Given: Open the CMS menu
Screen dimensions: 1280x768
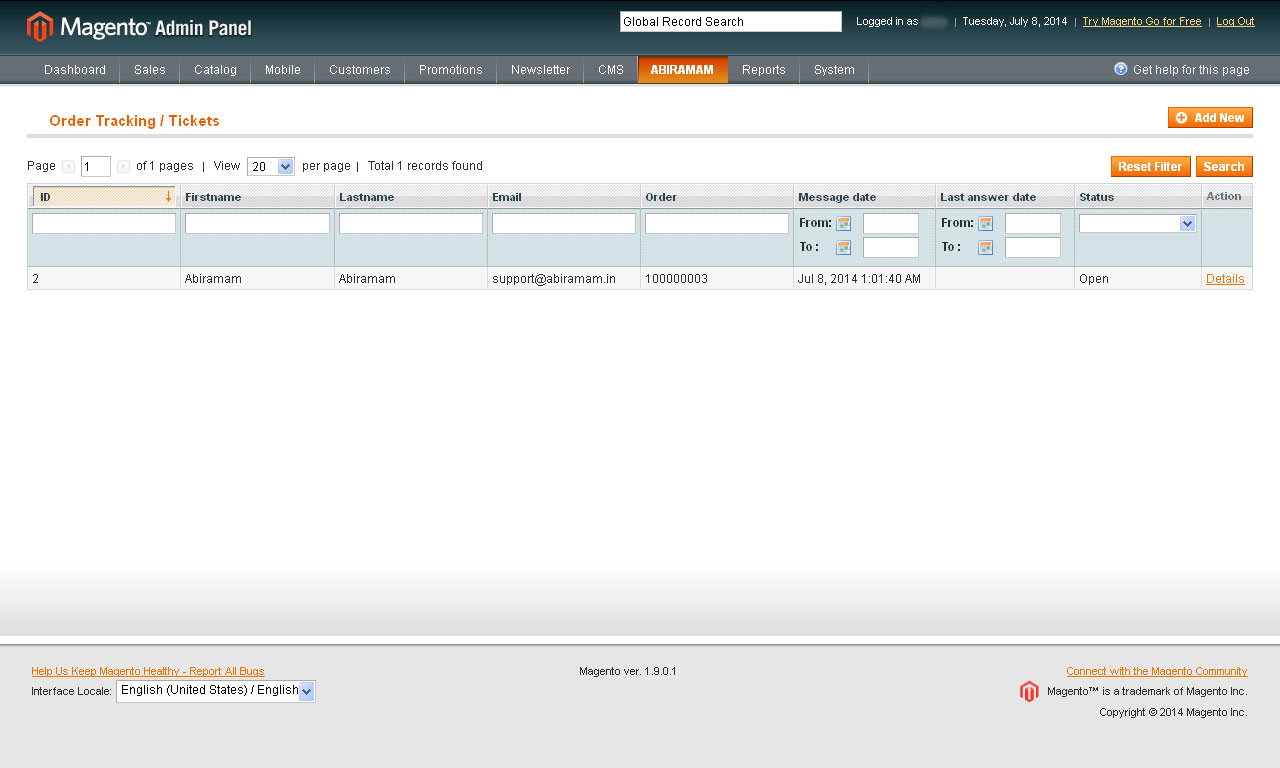Looking at the screenshot, I should pyautogui.click(x=611, y=70).
